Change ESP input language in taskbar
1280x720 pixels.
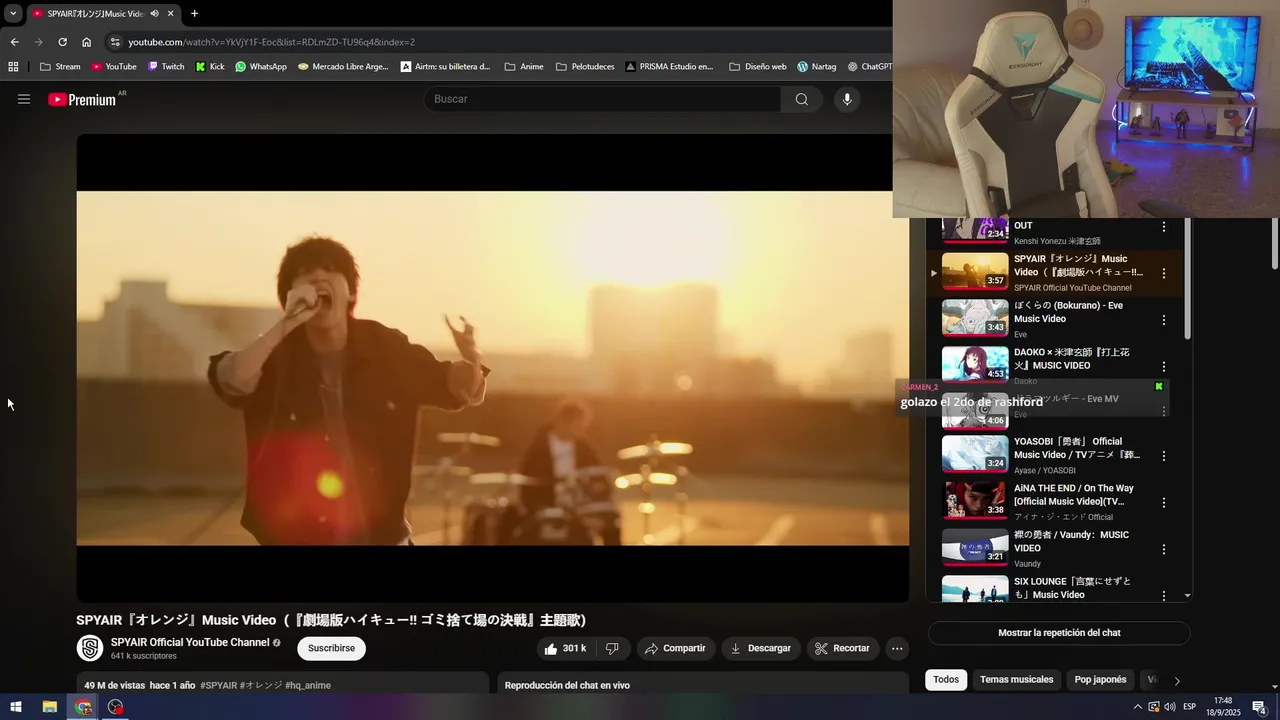coord(1189,707)
